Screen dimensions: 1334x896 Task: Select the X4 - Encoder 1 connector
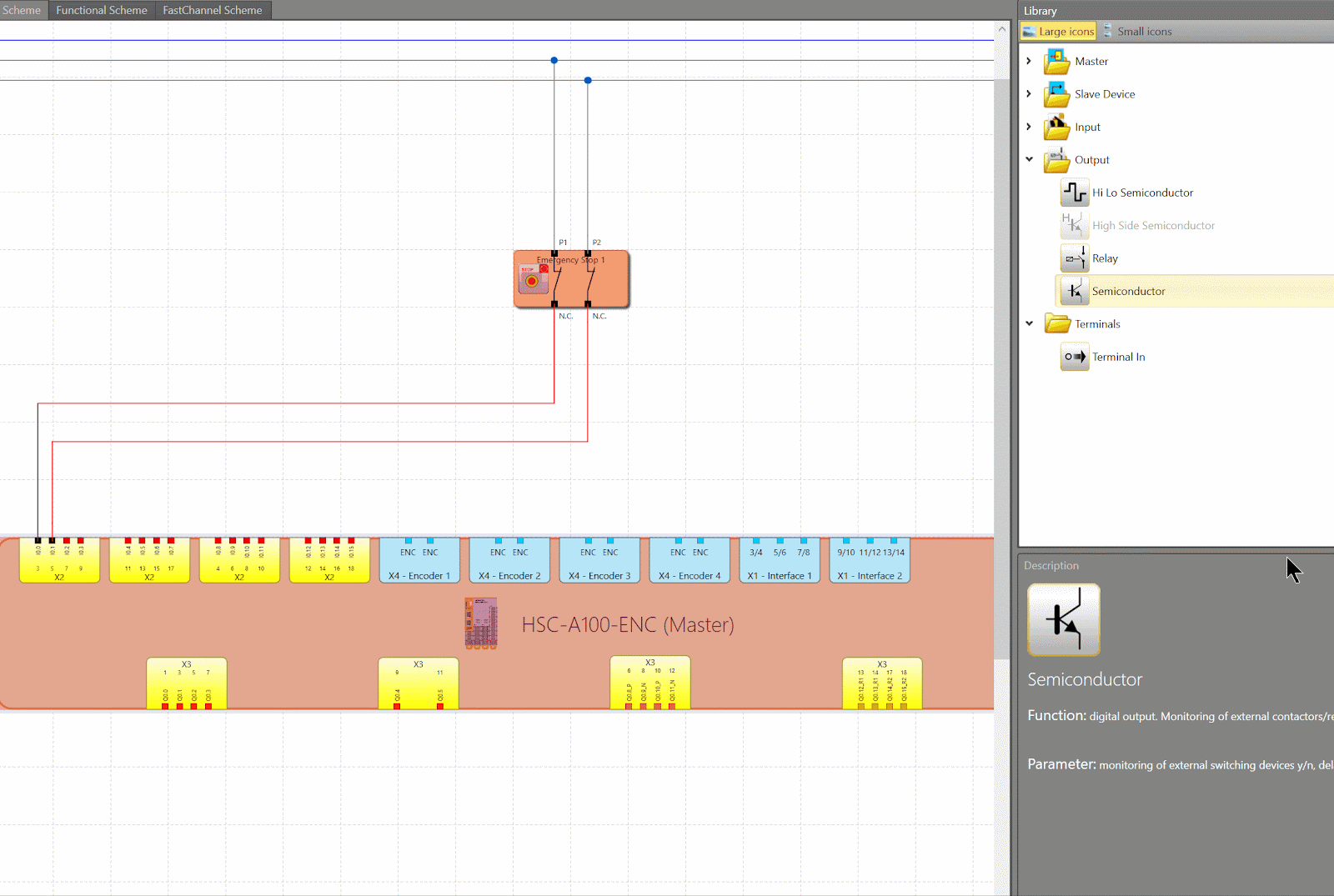coord(419,560)
